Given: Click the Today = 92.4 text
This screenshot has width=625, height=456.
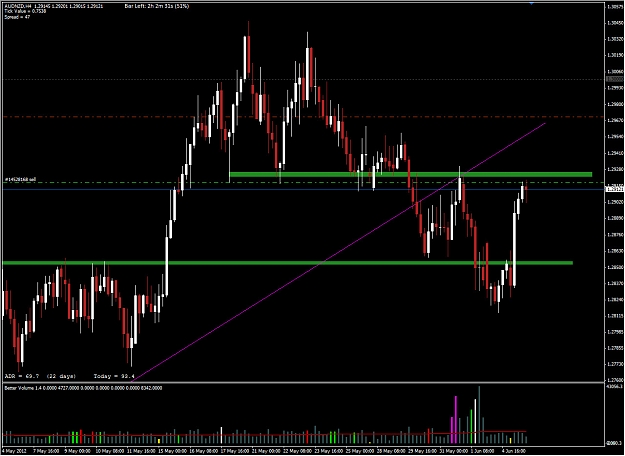Looking at the screenshot, I should pyautogui.click(x=114, y=376).
